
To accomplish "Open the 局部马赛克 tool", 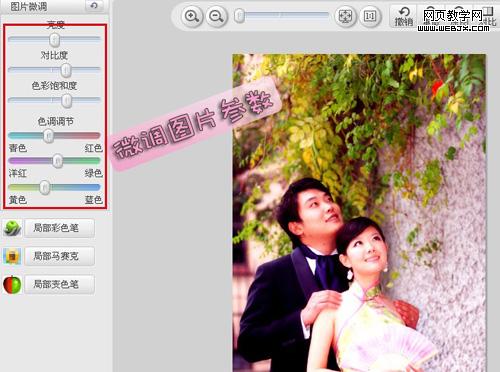I will point(59,256).
